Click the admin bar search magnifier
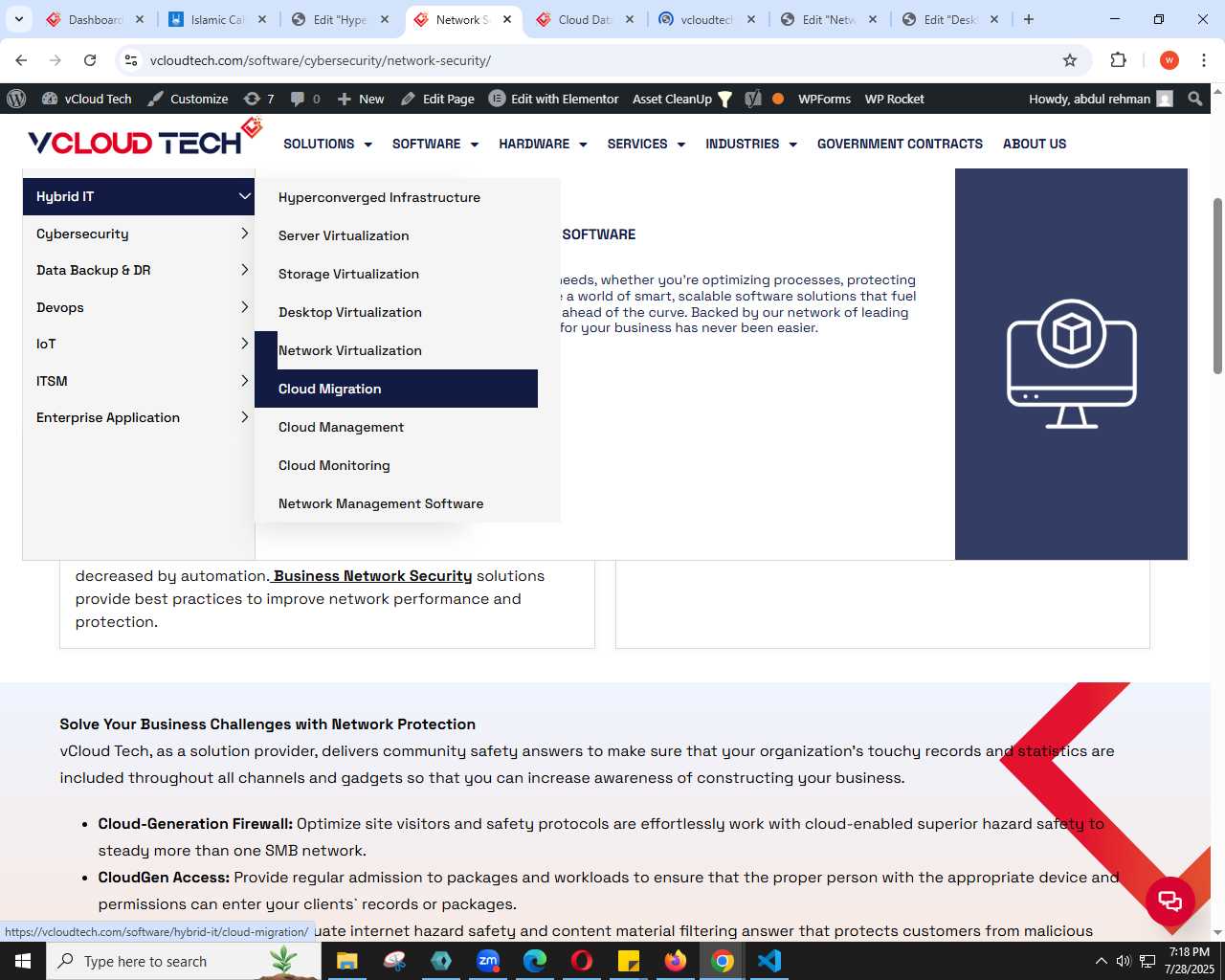Image resolution: width=1225 pixels, height=980 pixels. coord(1195,99)
